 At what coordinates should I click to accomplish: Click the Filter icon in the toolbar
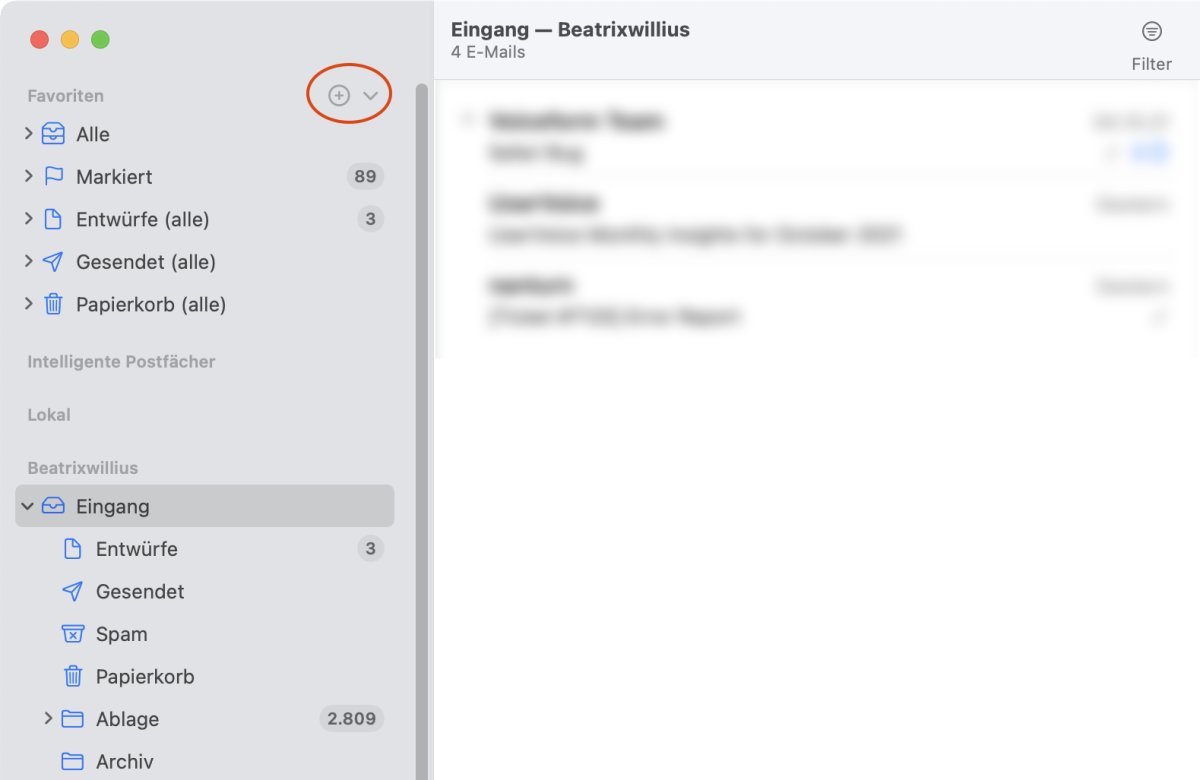[1152, 32]
